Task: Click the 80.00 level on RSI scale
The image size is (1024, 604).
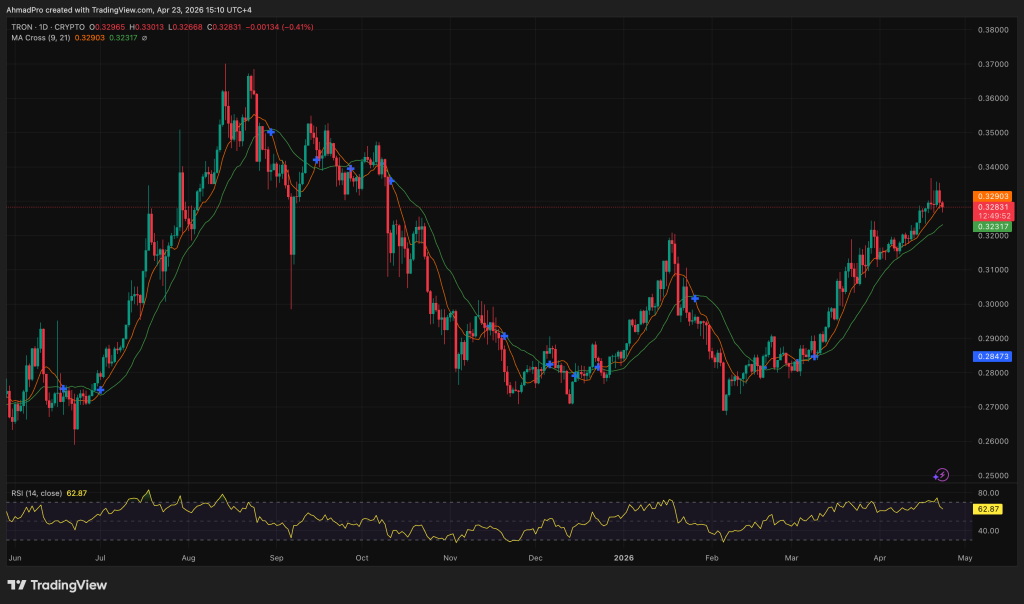Action: tap(989, 493)
